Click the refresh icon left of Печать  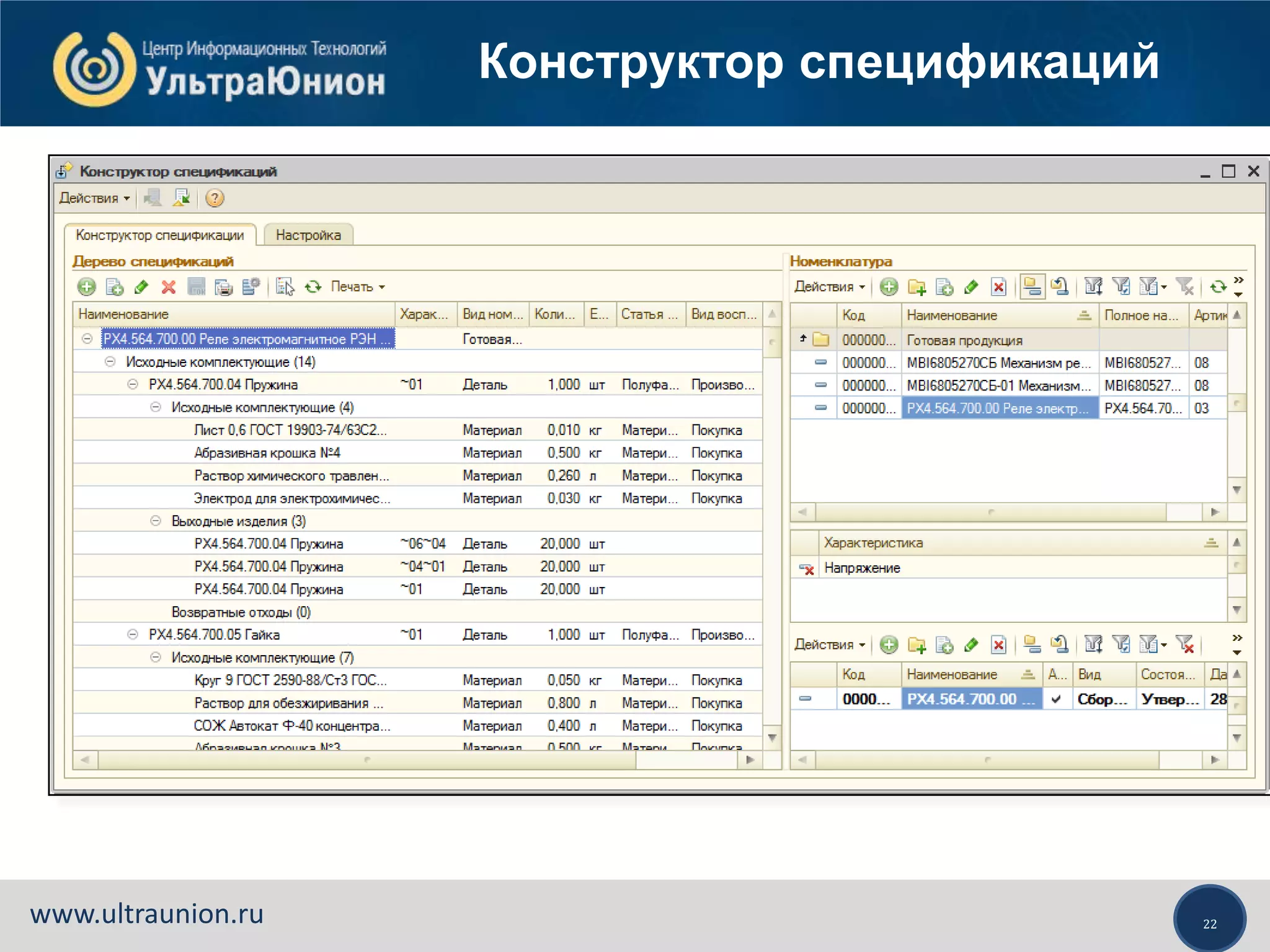[313, 287]
